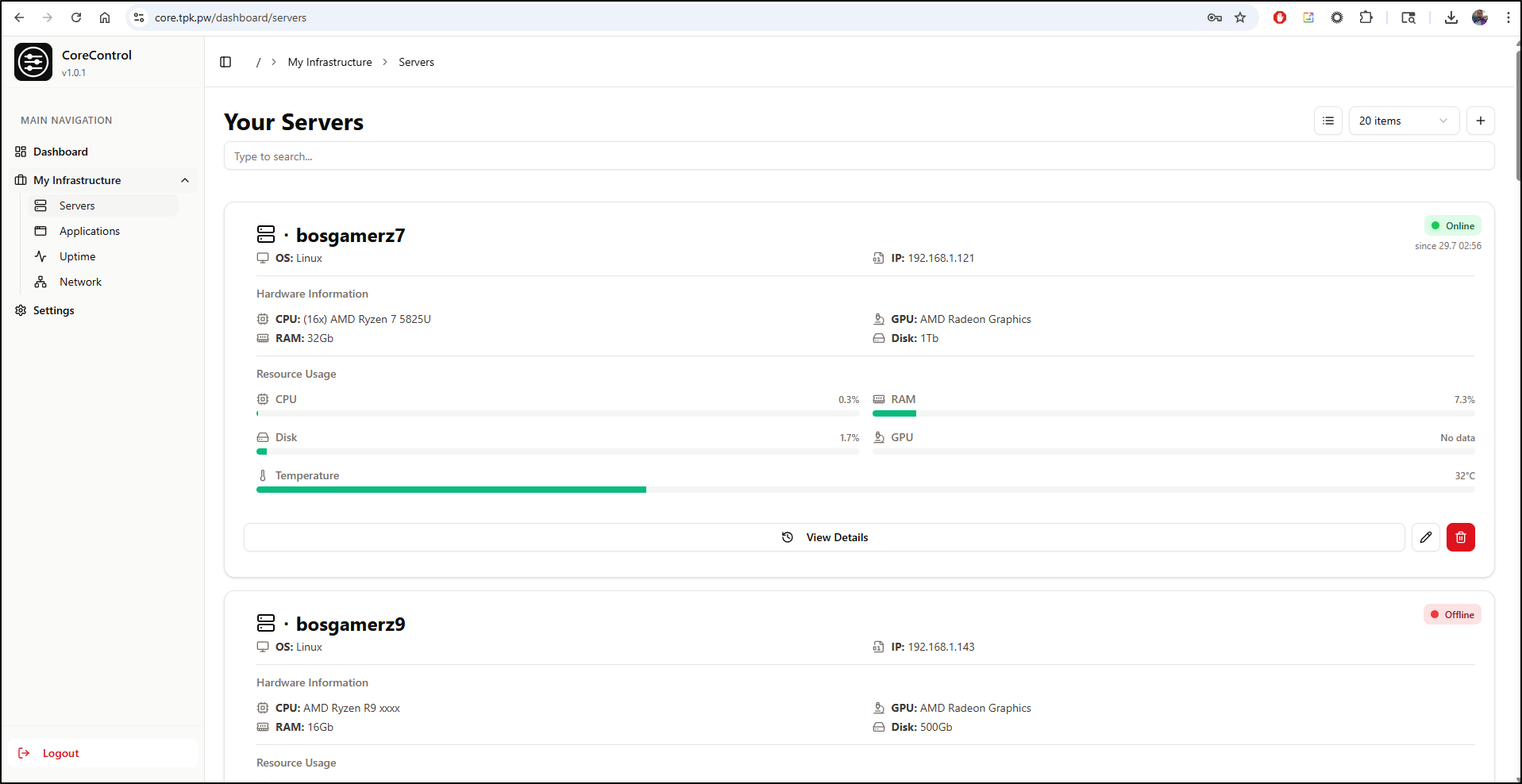Click My Infrastructure breadcrumb link
The width and height of the screenshot is (1522, 784).
click(x=329, y=62)
